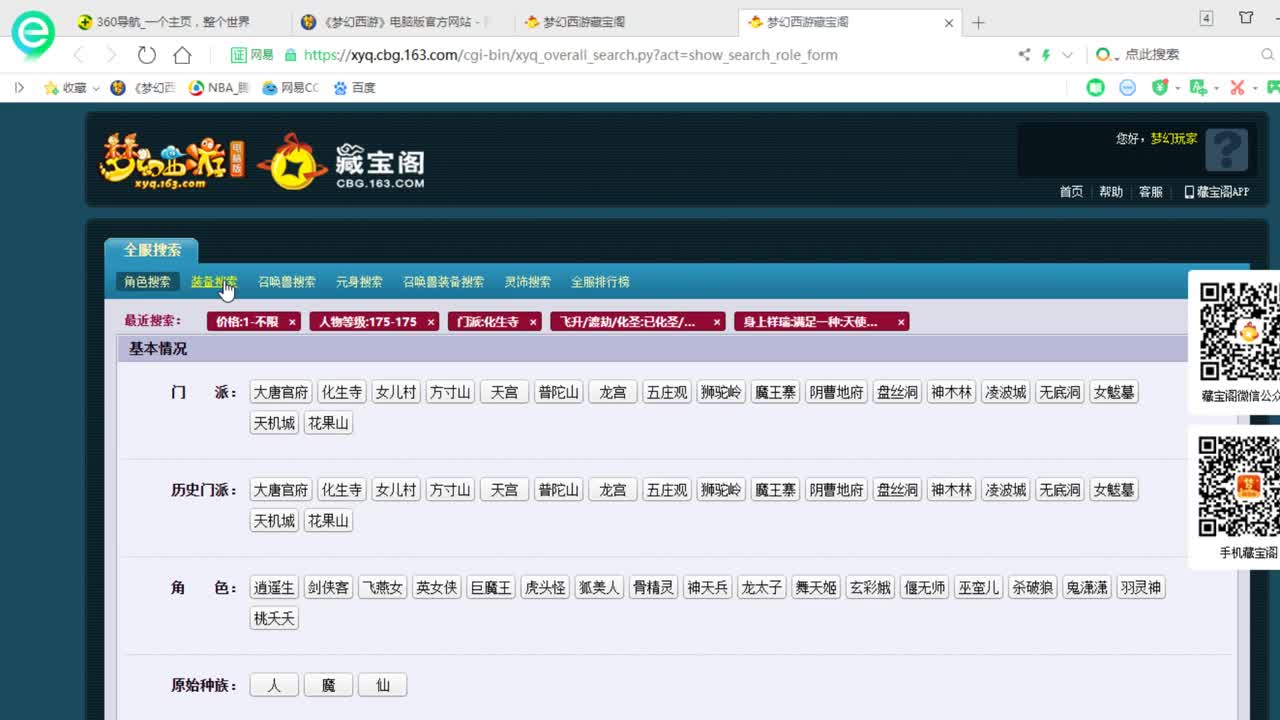
Task: Open the 梦幻玩家 user link
Action: click(x=1174, y=139)
